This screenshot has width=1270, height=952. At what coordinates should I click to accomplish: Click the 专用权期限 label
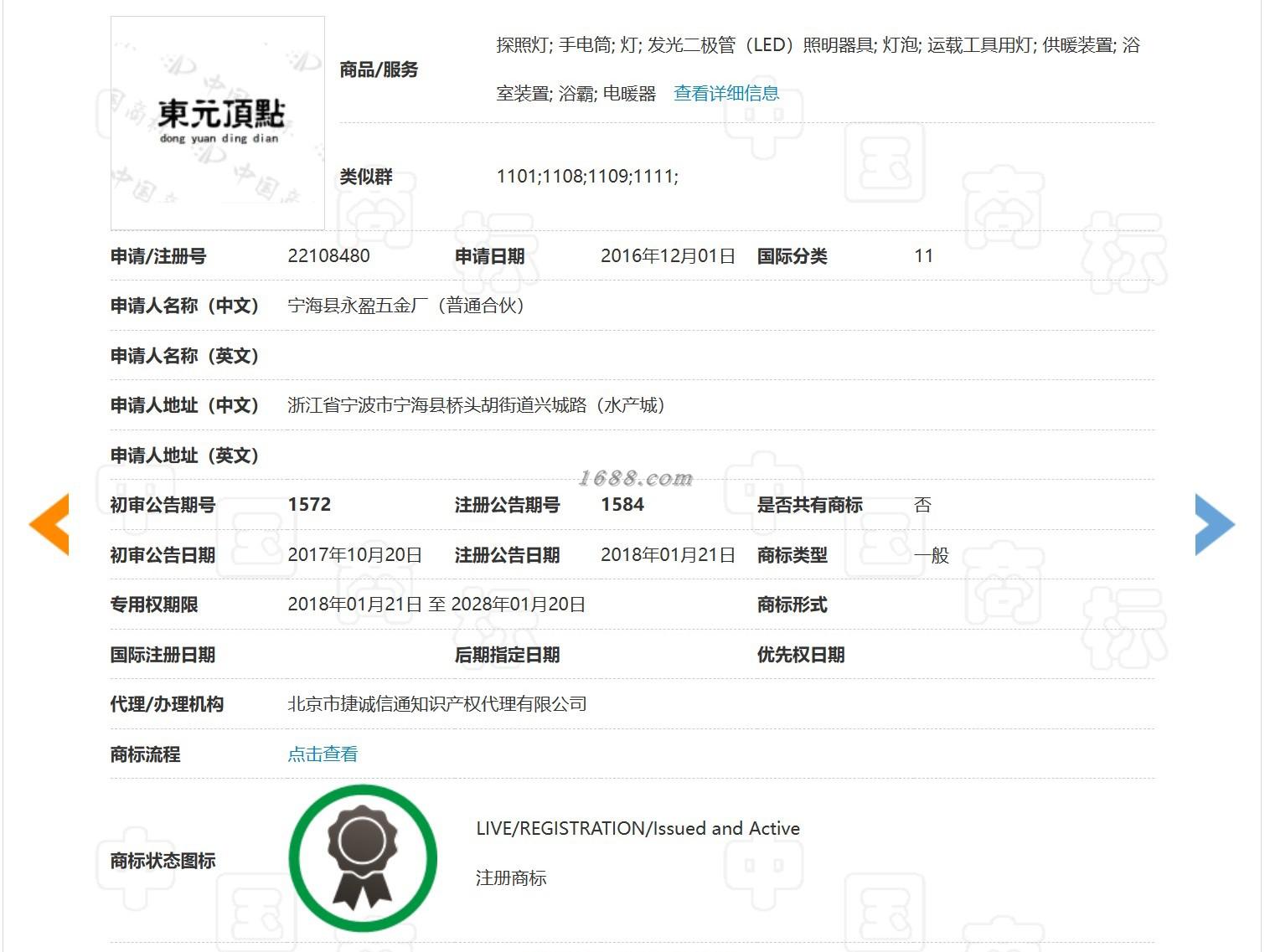point(154,605)
